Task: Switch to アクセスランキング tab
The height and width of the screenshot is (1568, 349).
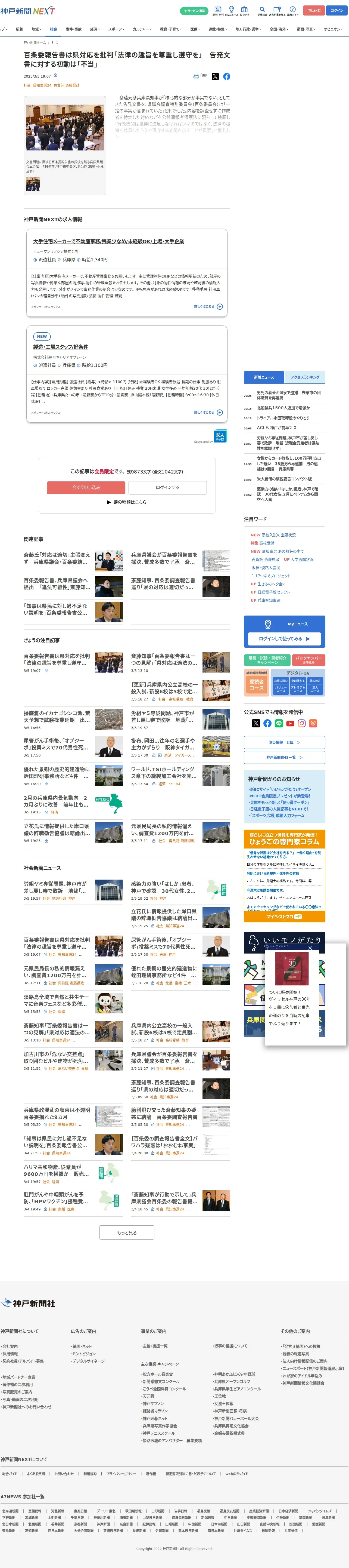Action: [305, 377]
